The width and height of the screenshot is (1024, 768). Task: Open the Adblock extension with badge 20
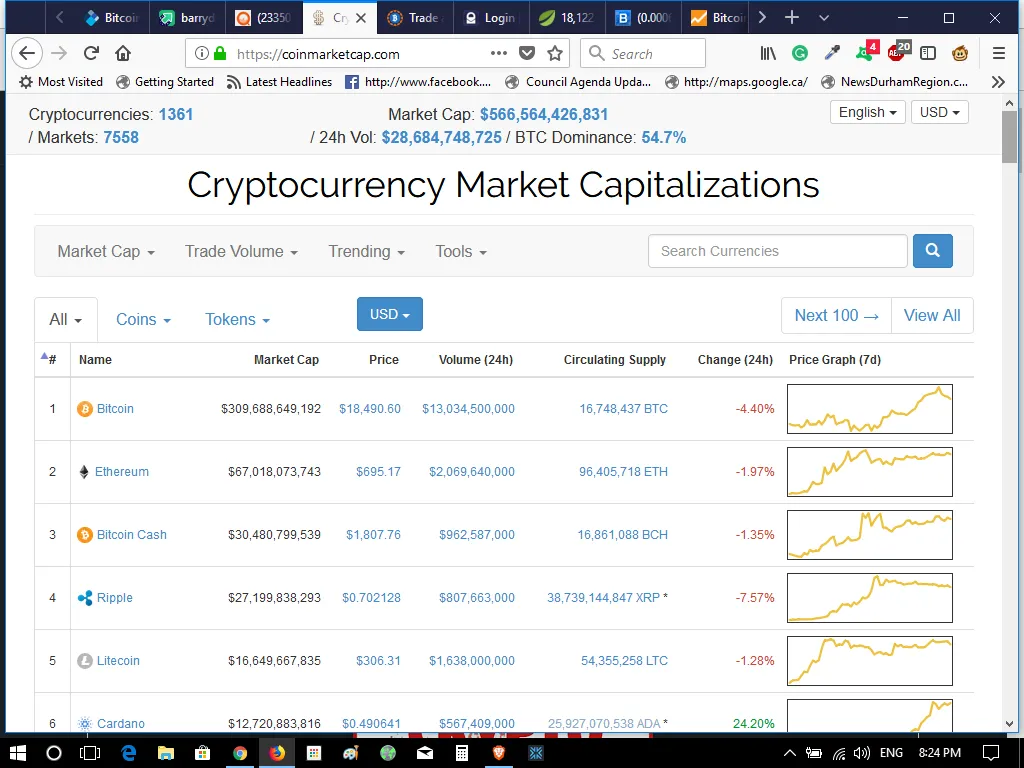click(x=898, y=52)
